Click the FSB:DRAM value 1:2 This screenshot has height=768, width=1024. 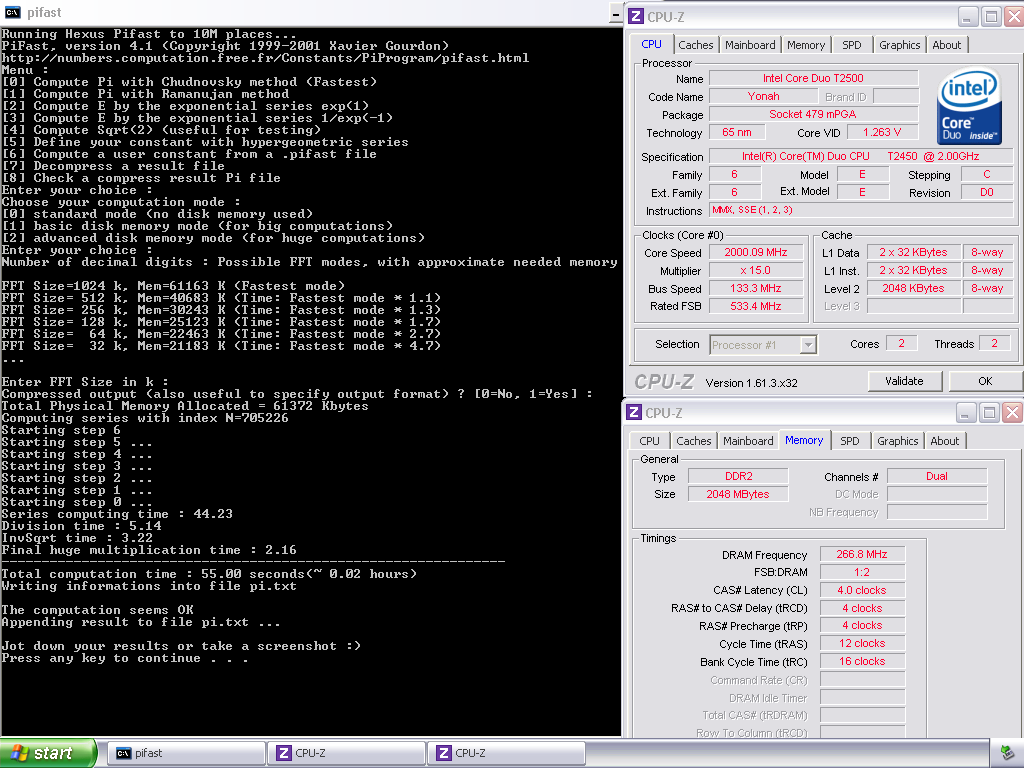click(x=862, y=572)
